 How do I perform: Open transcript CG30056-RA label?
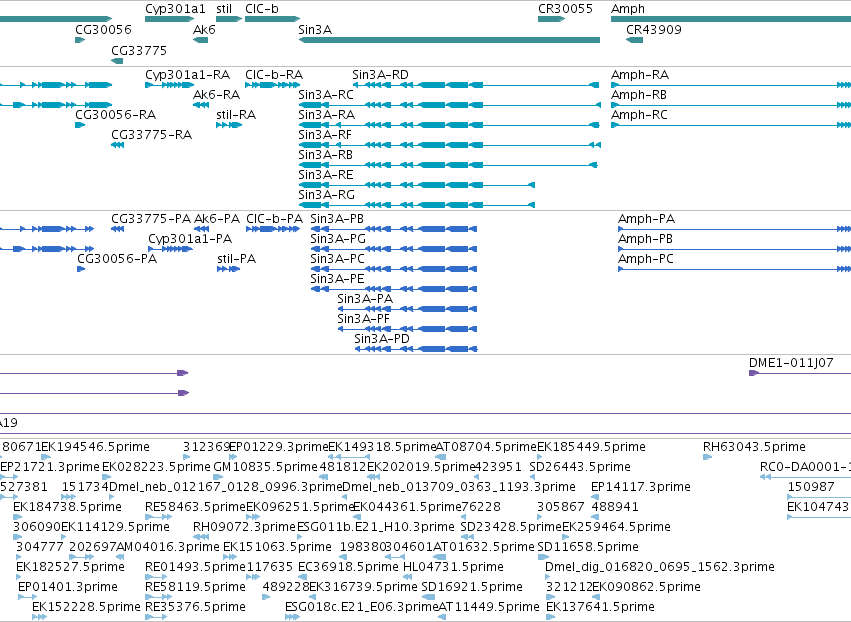[x=115, y=115]
